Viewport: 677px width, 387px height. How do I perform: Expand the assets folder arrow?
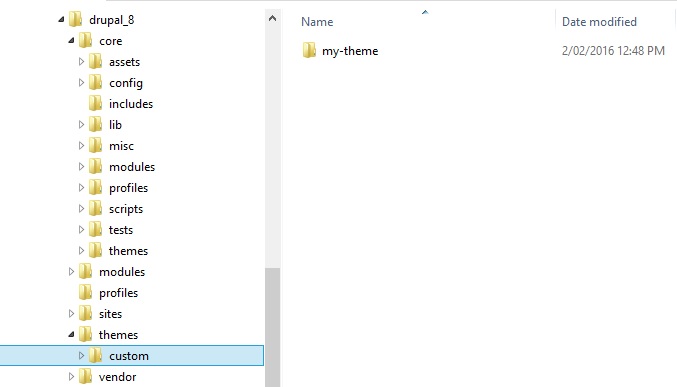[x=81, y=62]
